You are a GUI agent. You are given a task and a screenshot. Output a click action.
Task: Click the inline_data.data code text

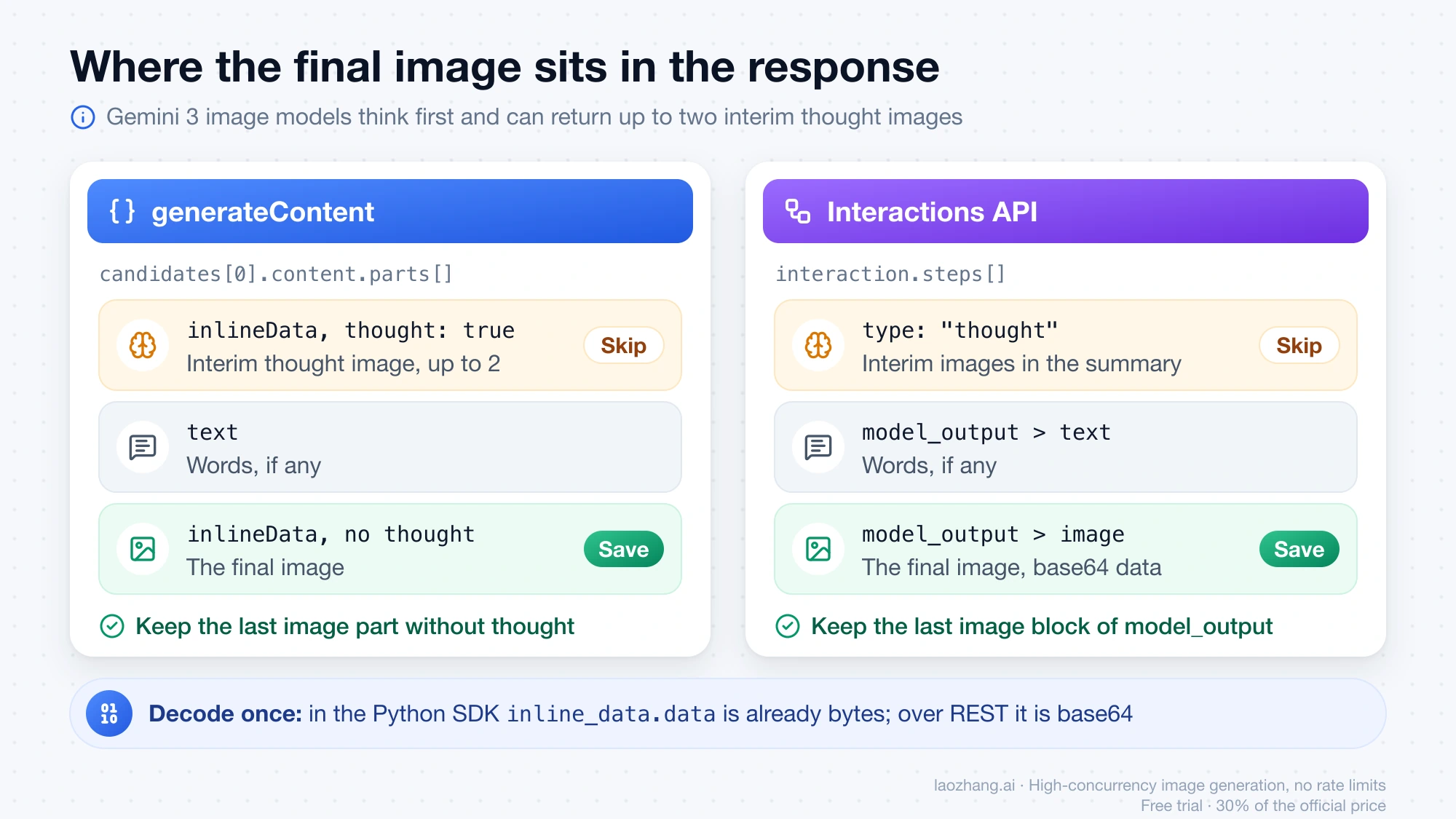click(612, 714)
